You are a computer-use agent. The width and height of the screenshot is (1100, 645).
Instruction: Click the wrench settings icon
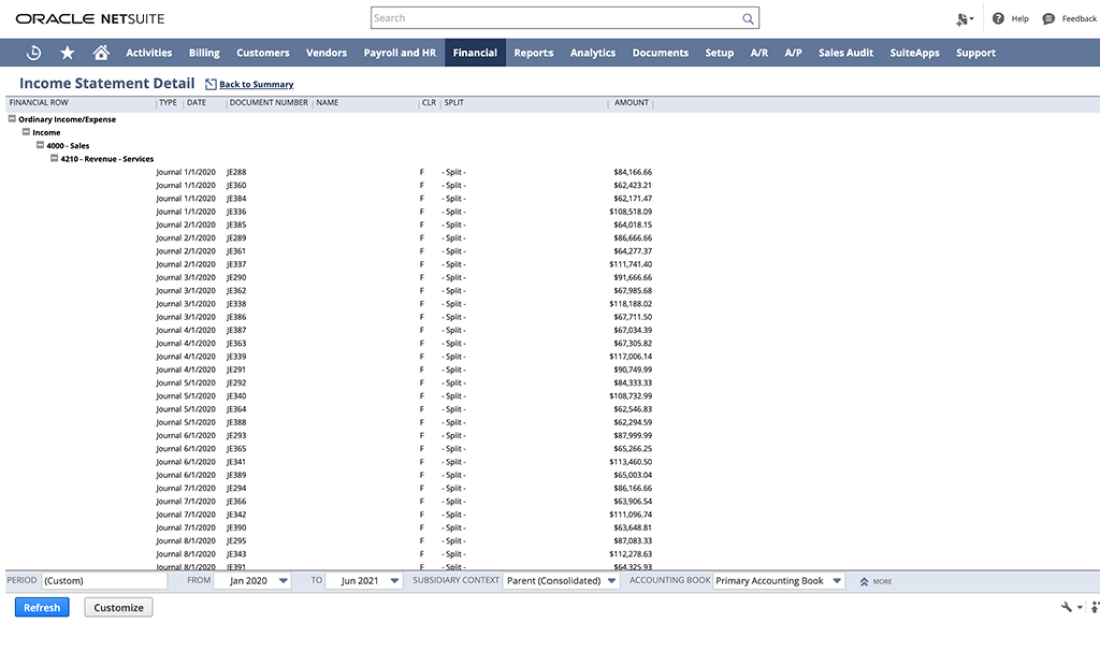click(1069, 607)
